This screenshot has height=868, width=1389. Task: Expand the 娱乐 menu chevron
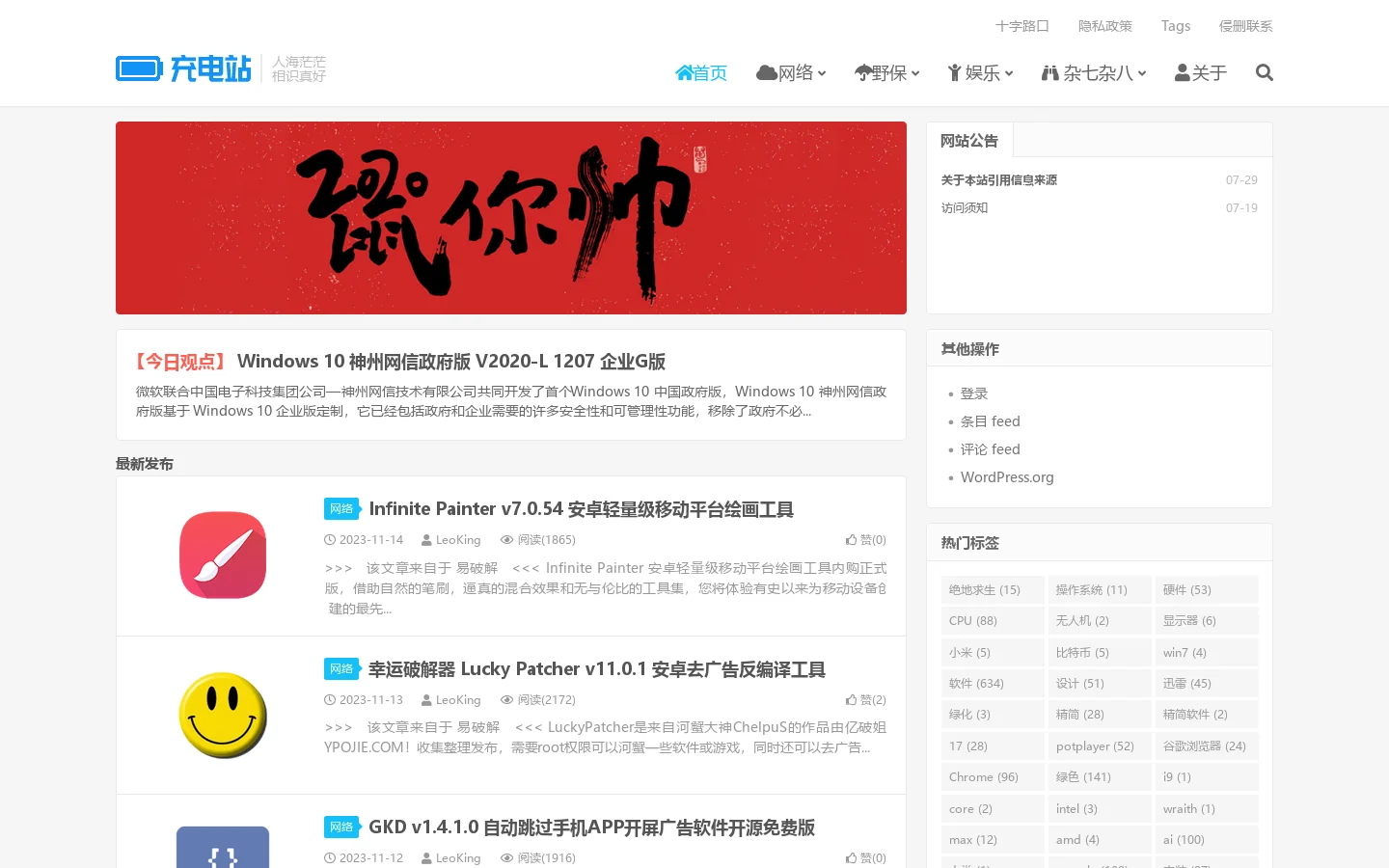coord(1009,73)
